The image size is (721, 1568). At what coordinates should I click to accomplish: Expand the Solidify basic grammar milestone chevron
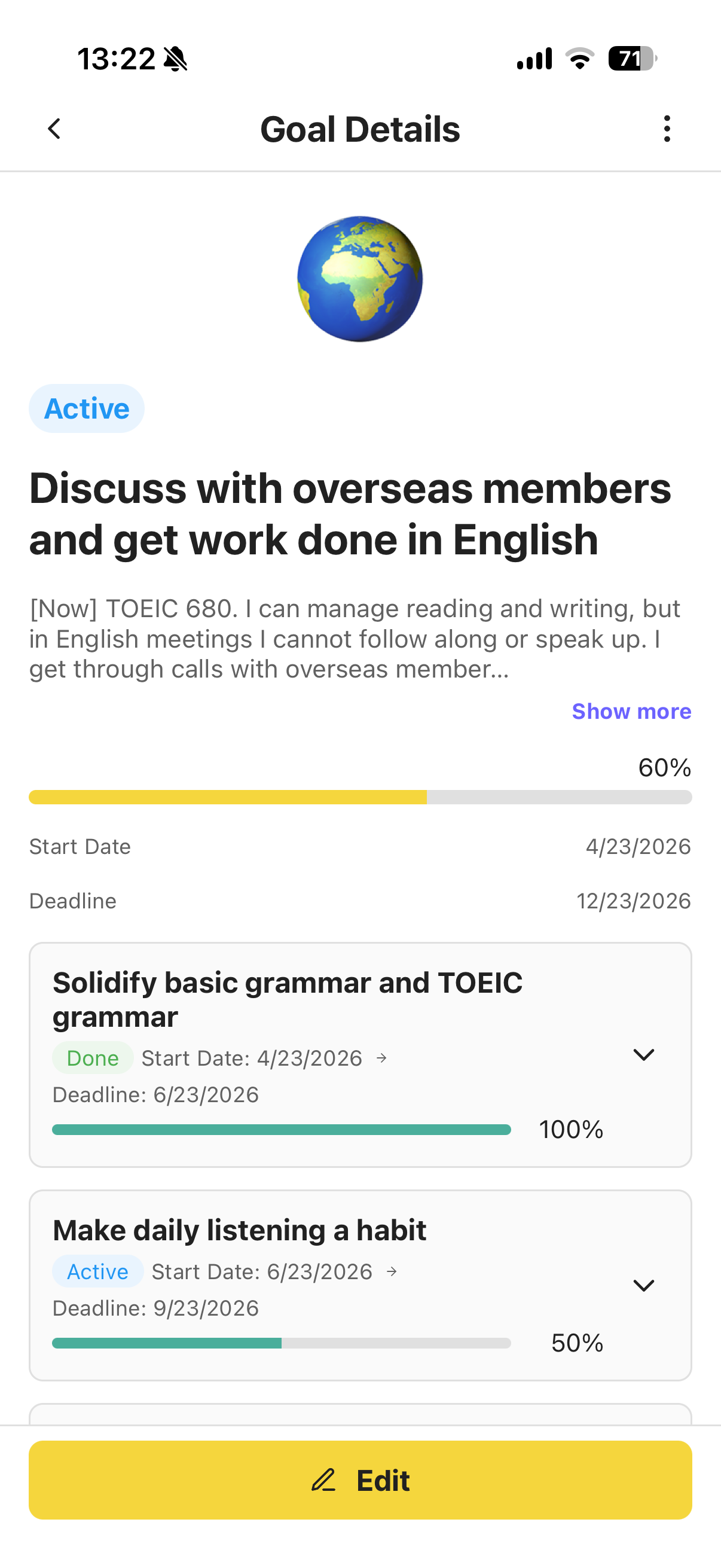tap(643, 1054)
